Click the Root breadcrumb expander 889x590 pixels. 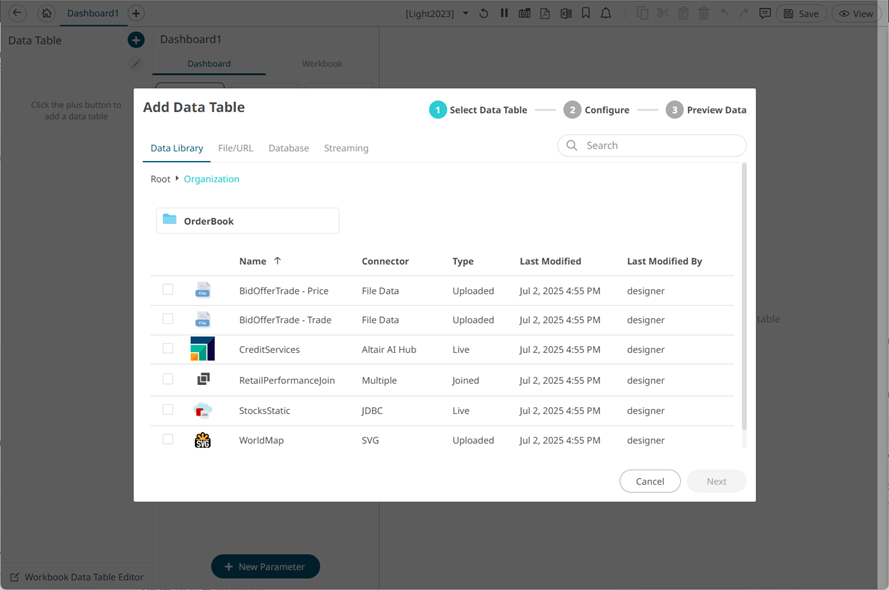tap(177, 179)
